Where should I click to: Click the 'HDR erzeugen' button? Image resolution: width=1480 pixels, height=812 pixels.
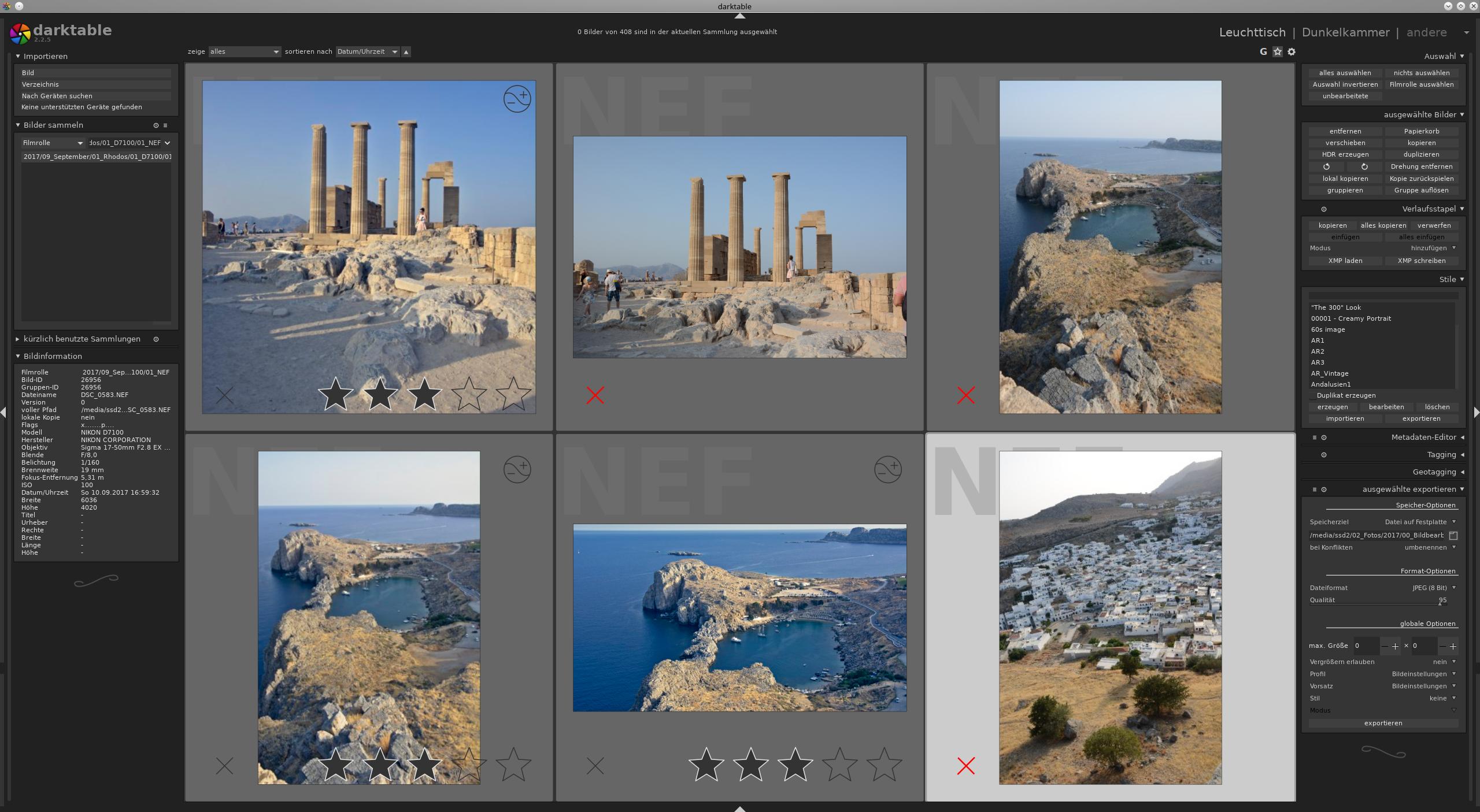coord(1345,154)
